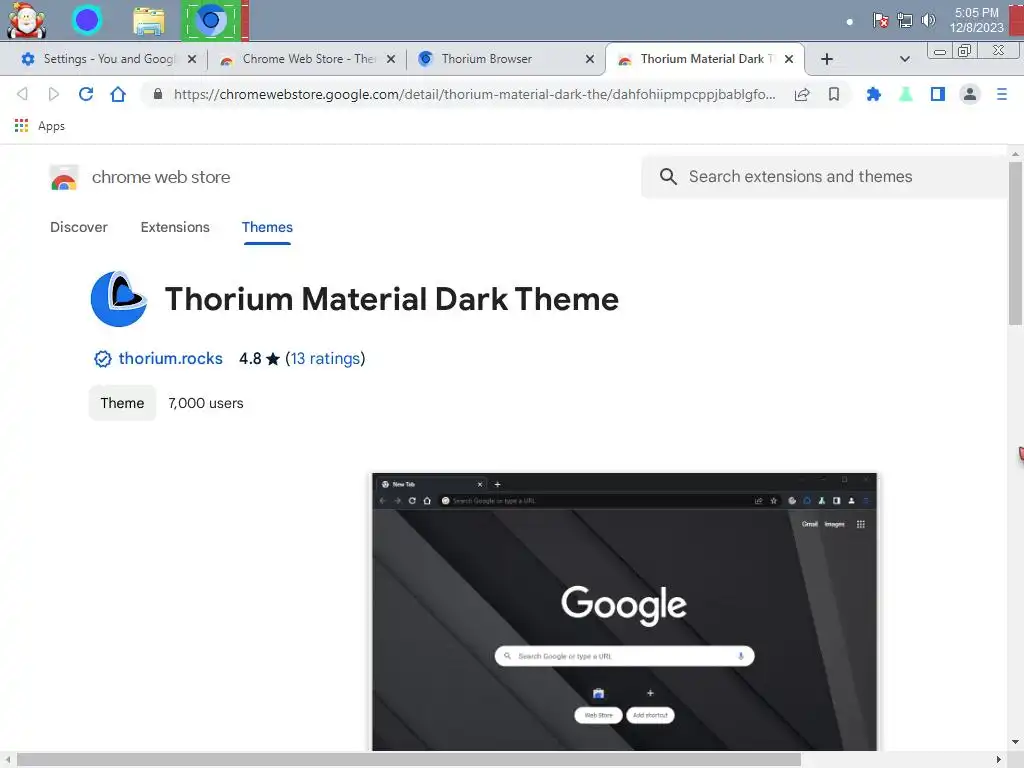Click the verified publisher badge icon

pos(103,359)
